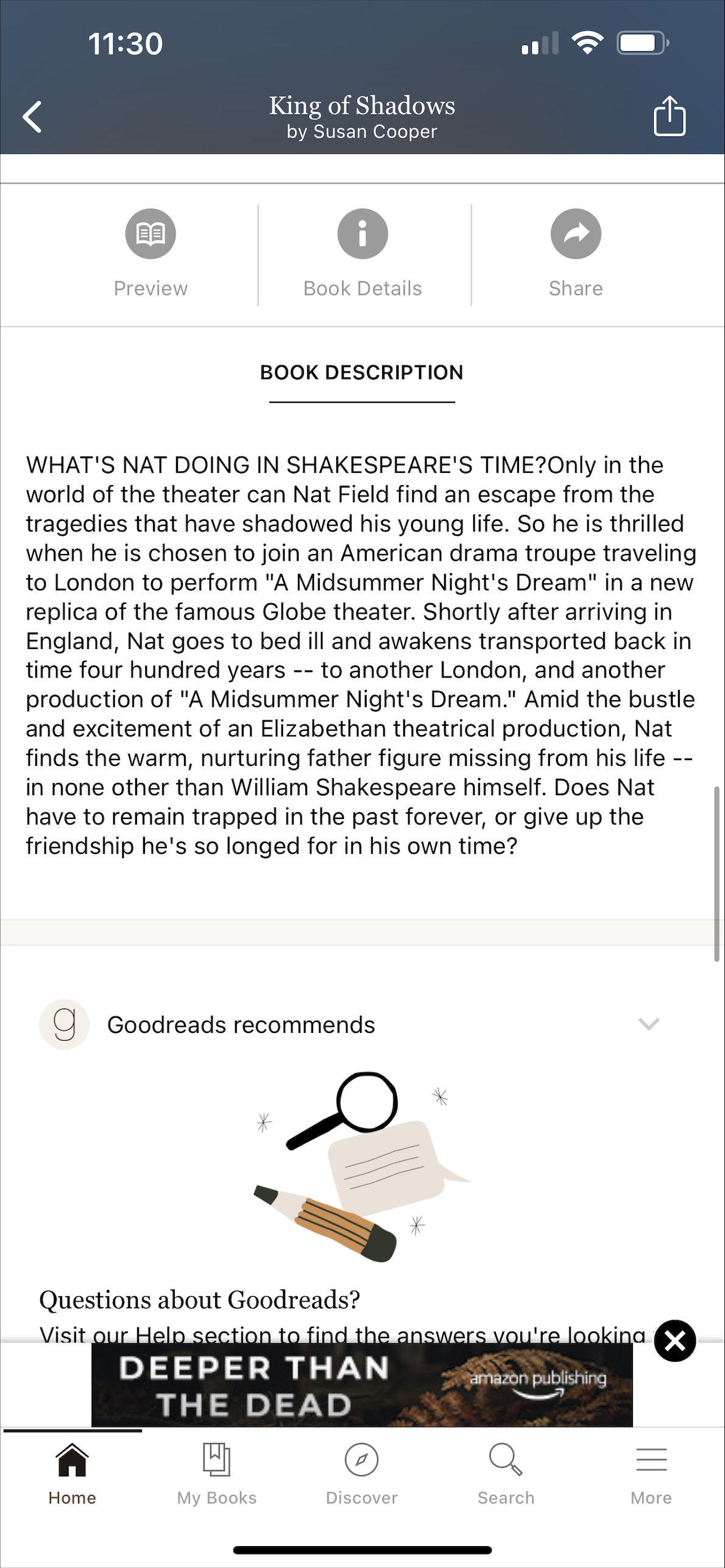Go to the Home tab
Screen dimensions: 725x1568
[x=72, y=1472]
